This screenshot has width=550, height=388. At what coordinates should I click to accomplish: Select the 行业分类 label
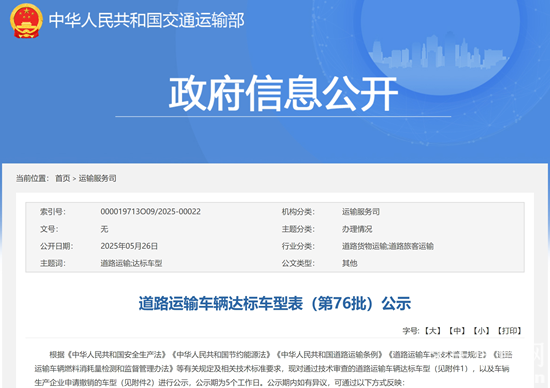pos(298,246)
